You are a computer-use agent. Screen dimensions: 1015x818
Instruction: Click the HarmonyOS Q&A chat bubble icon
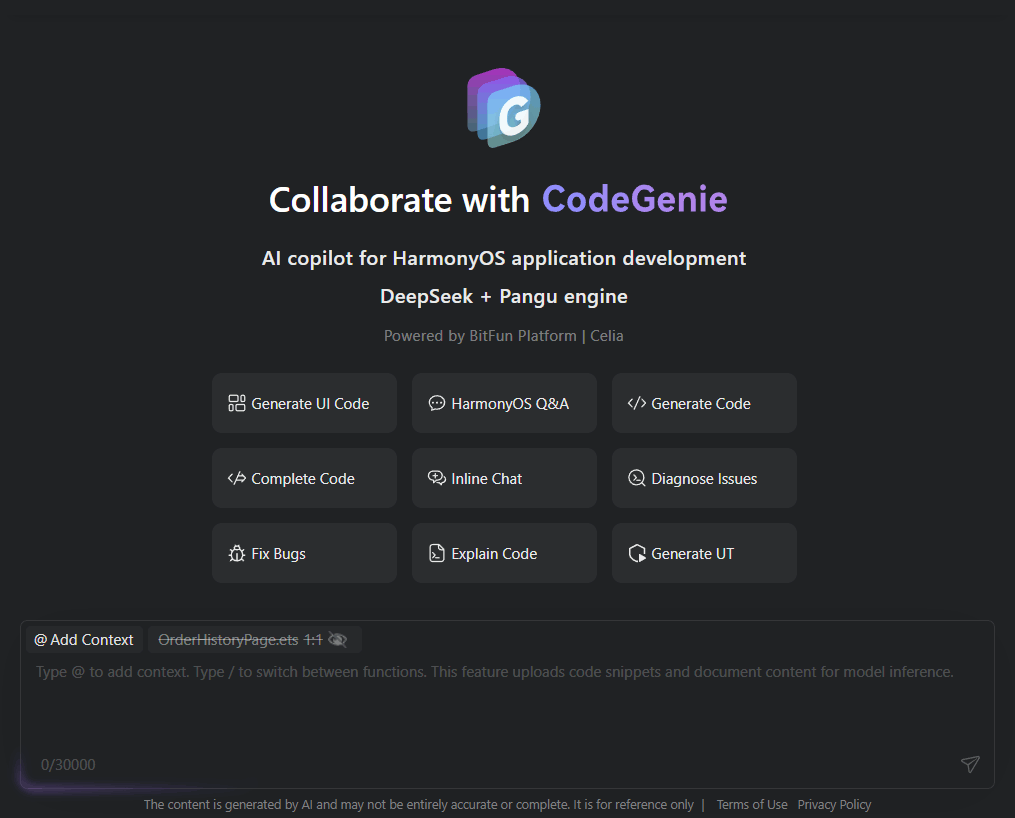tap(437, 403)
